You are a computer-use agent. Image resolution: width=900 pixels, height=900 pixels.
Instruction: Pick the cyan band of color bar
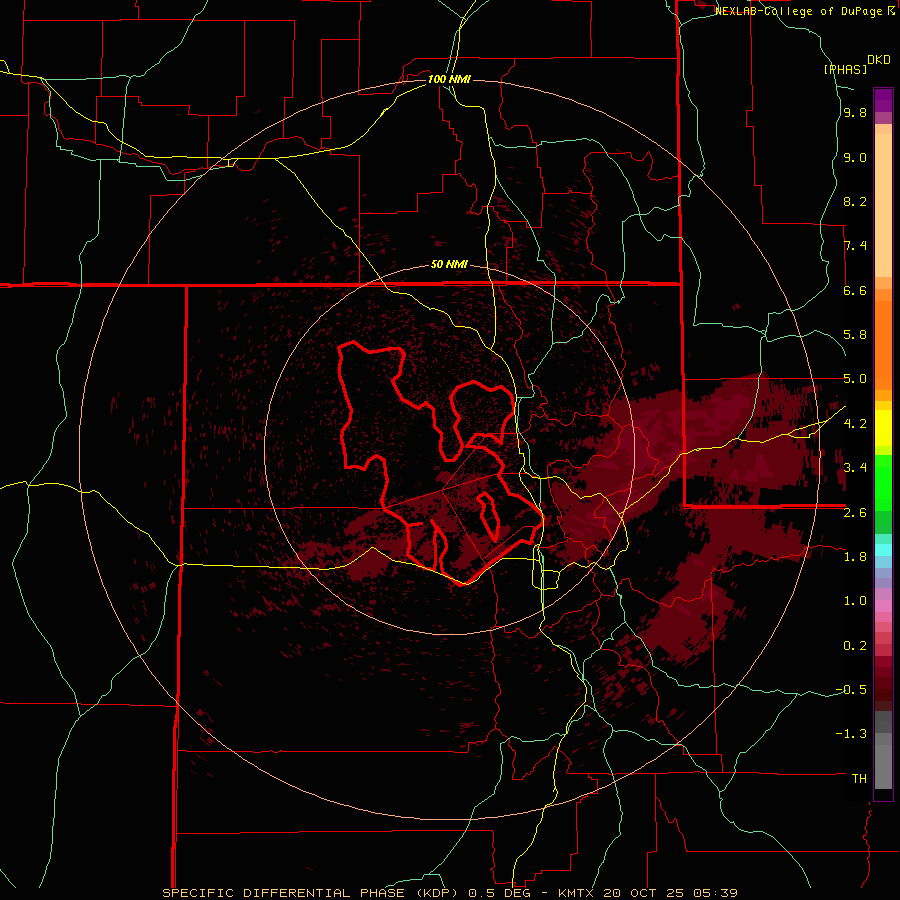pos(883,550)
